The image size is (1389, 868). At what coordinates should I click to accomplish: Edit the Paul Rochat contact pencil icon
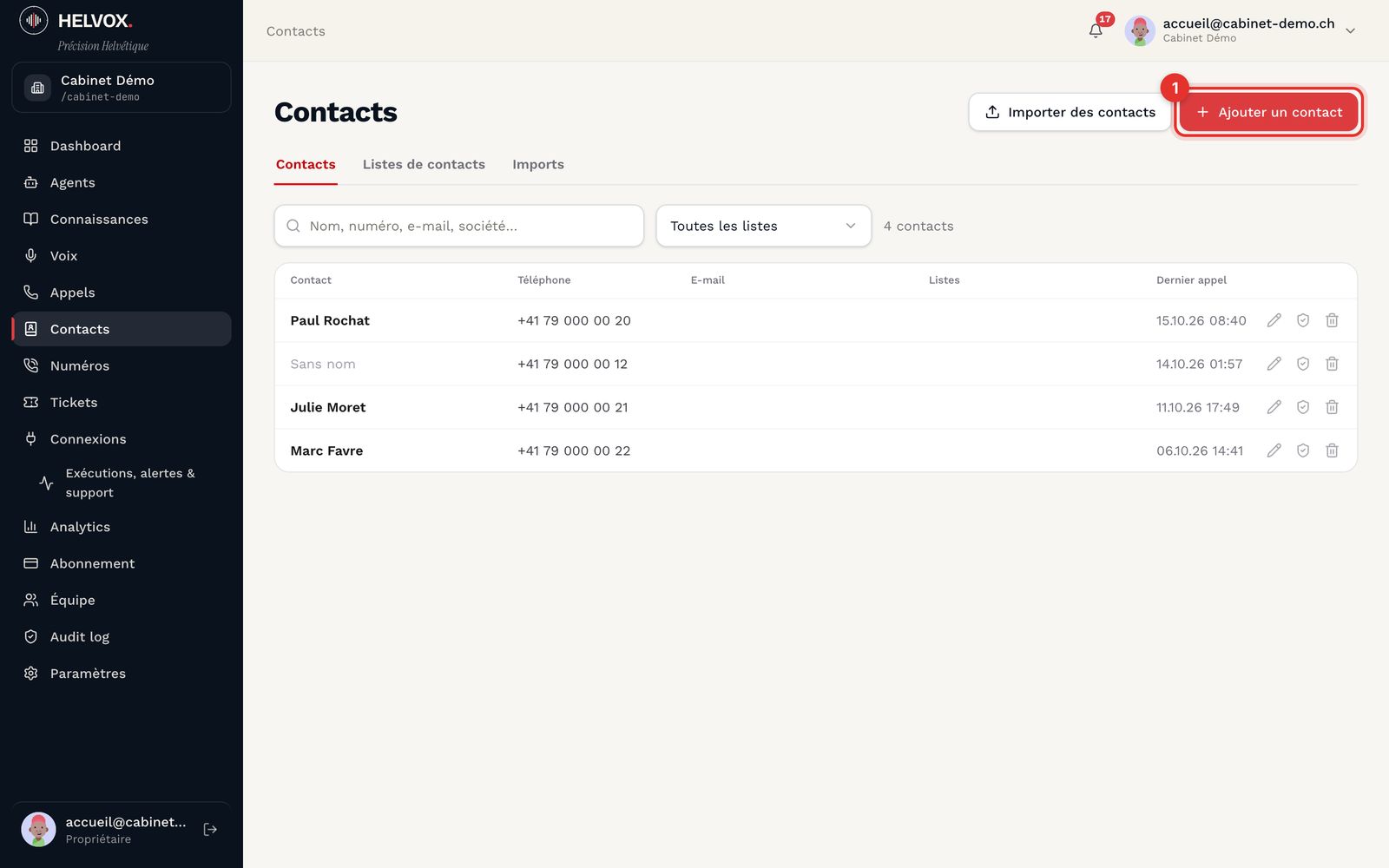pos(1274,320)
